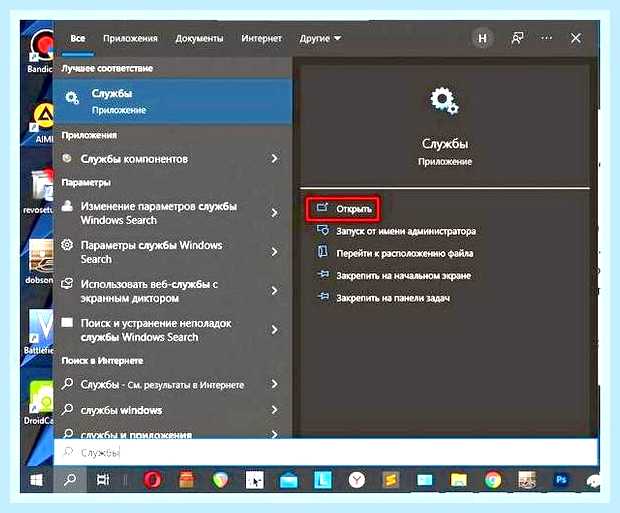Click the Bandicam desktop icon
This screenshot has width=620, height=513.
pyautogui.click(x=40, y=51)
